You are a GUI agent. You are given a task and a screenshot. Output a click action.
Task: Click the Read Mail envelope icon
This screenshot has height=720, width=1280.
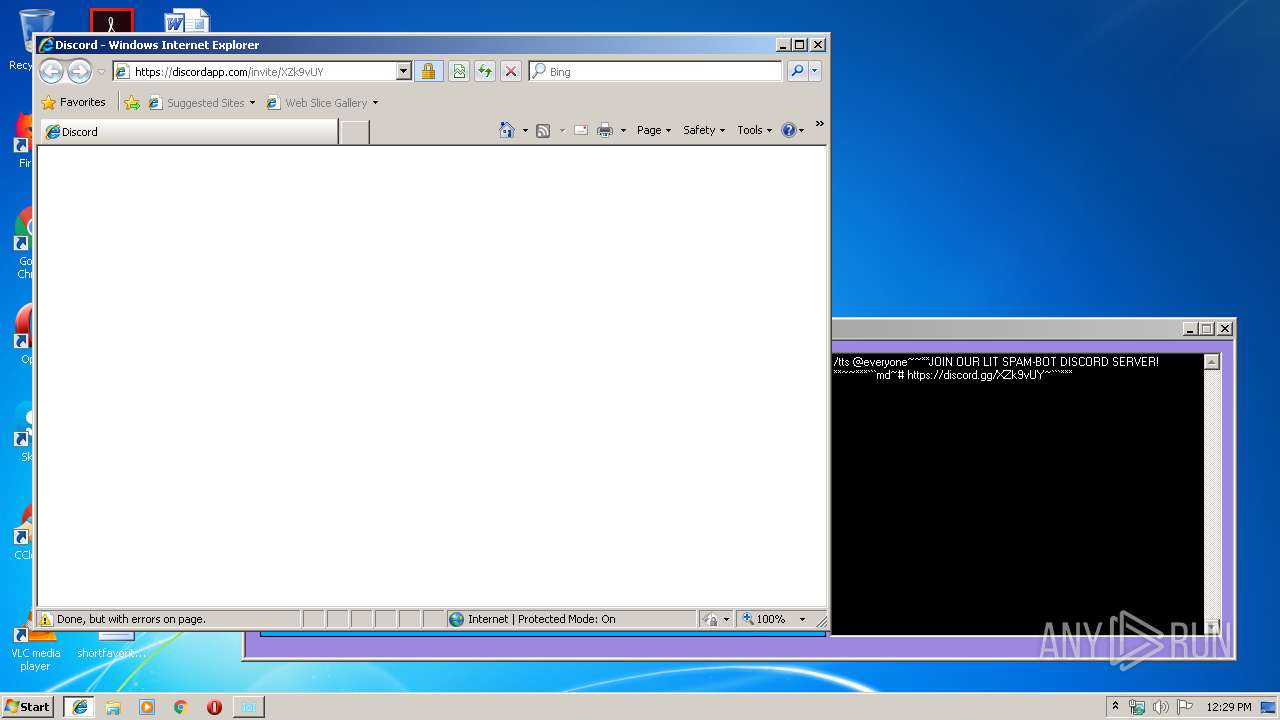[581, 130]
